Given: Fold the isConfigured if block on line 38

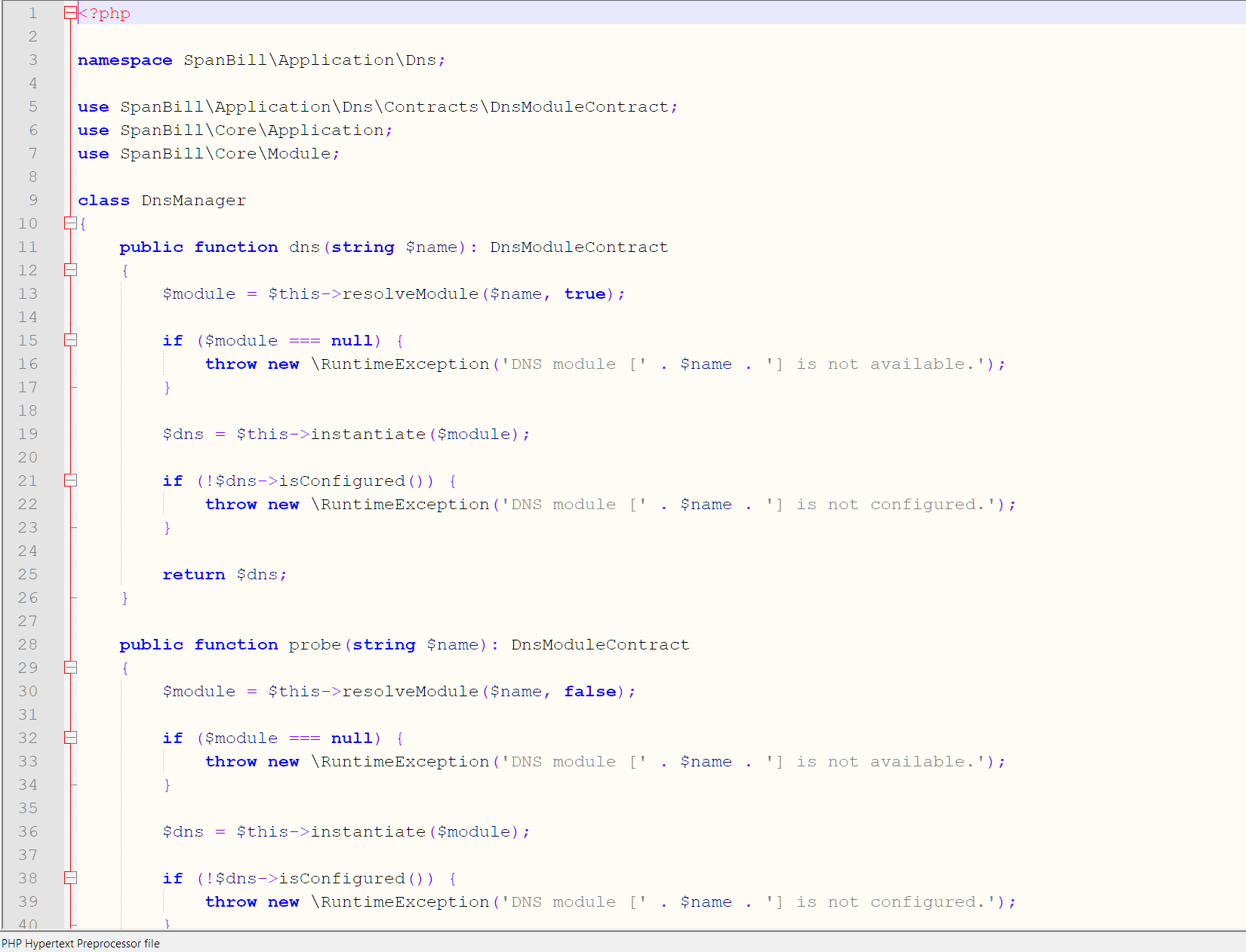Looking at the screenshot, I should pos(70,878).
